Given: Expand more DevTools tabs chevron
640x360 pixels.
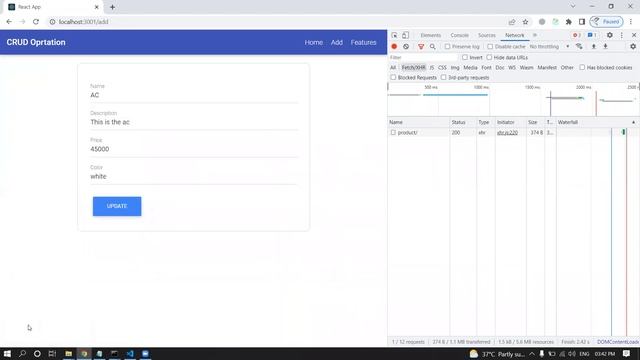Looking at the screenshot, I should [535, 35].
